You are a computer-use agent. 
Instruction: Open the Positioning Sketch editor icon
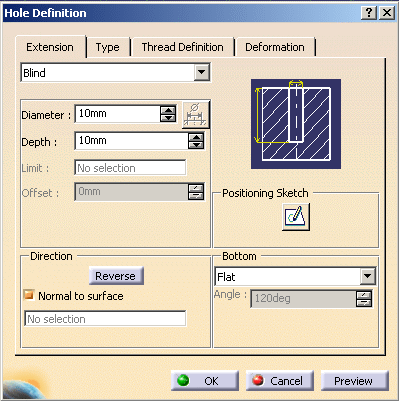296,217
